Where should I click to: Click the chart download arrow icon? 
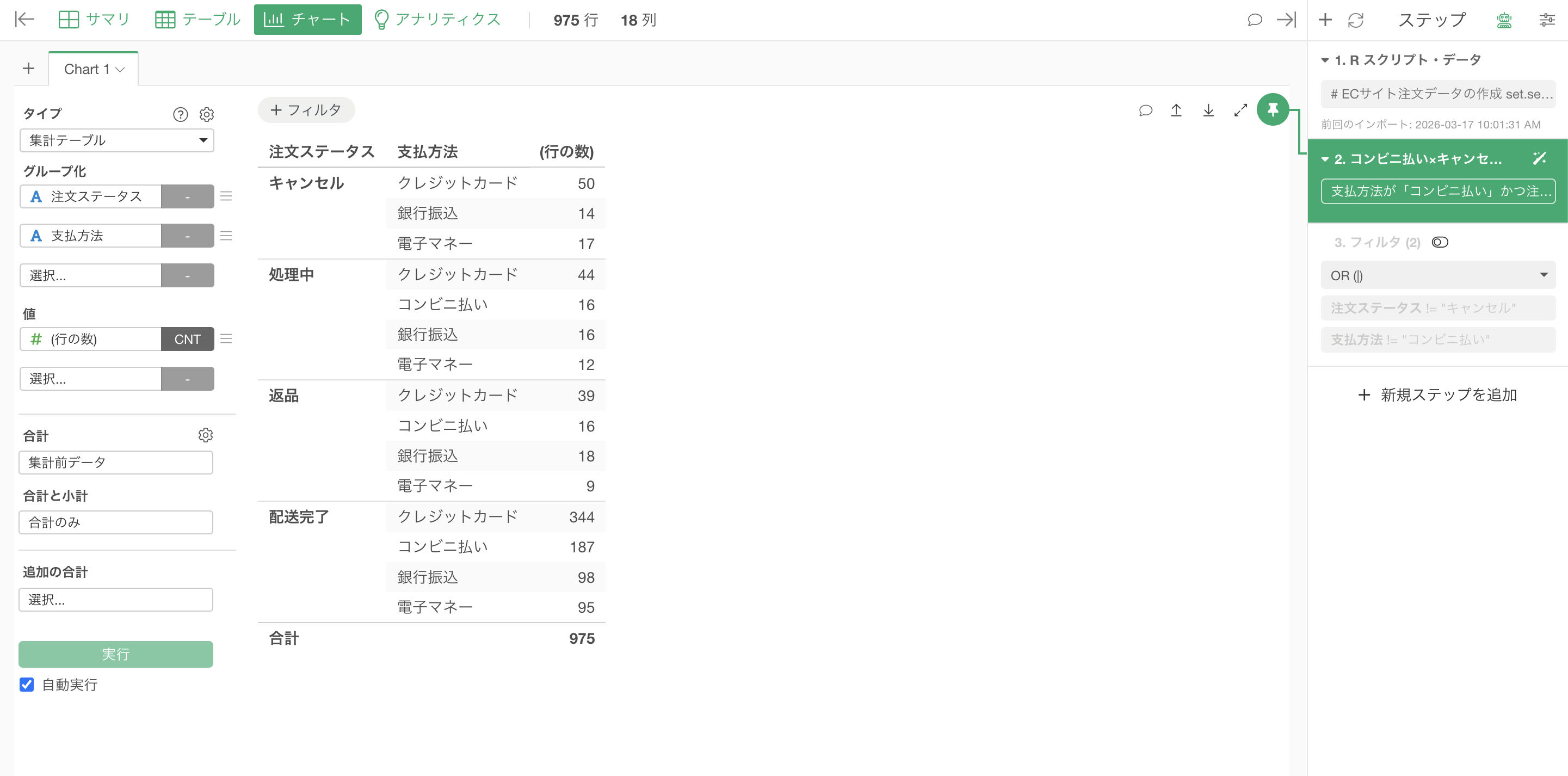[1208, 110]
